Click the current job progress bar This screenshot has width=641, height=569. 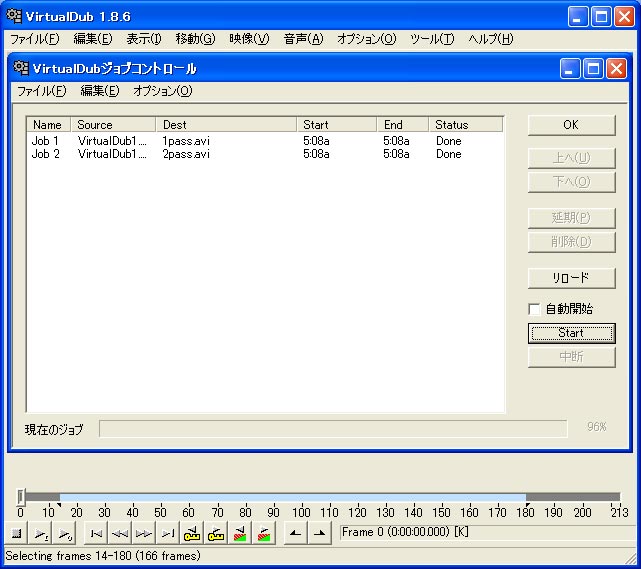333,428
